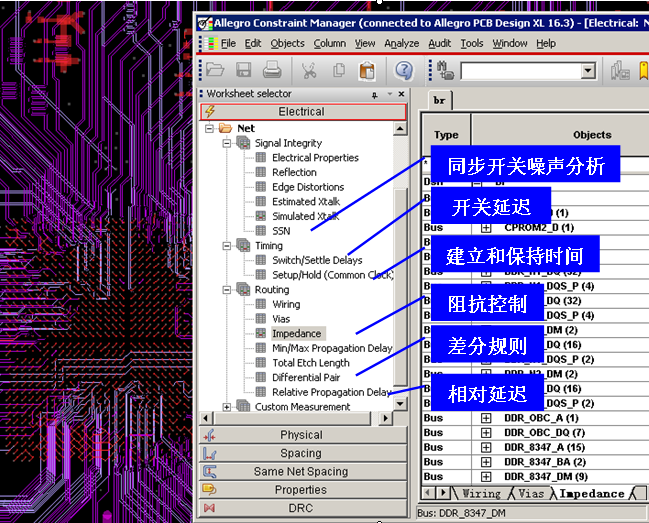Expand the DDR_8347_A (15) bus row
Screen dimensions: 649x523
click(486, 448)
